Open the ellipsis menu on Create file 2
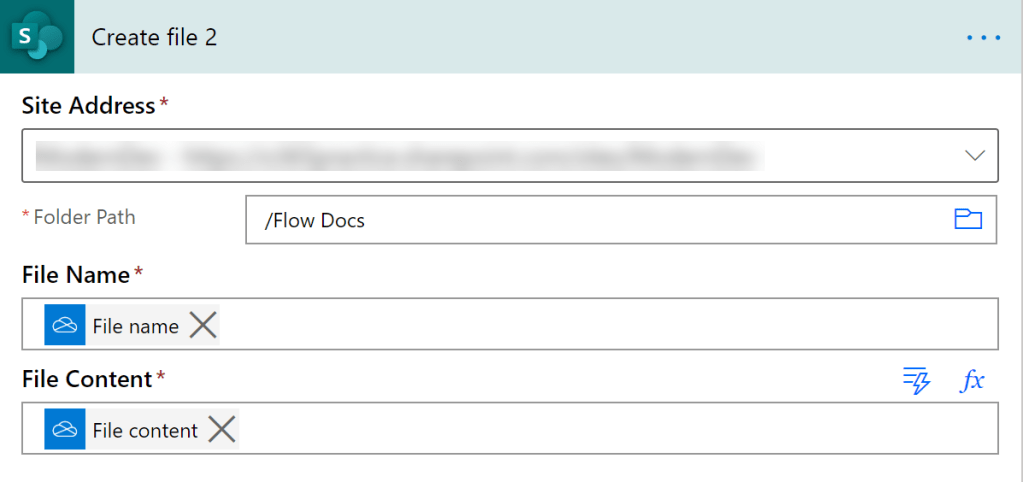 click(983, 38)
